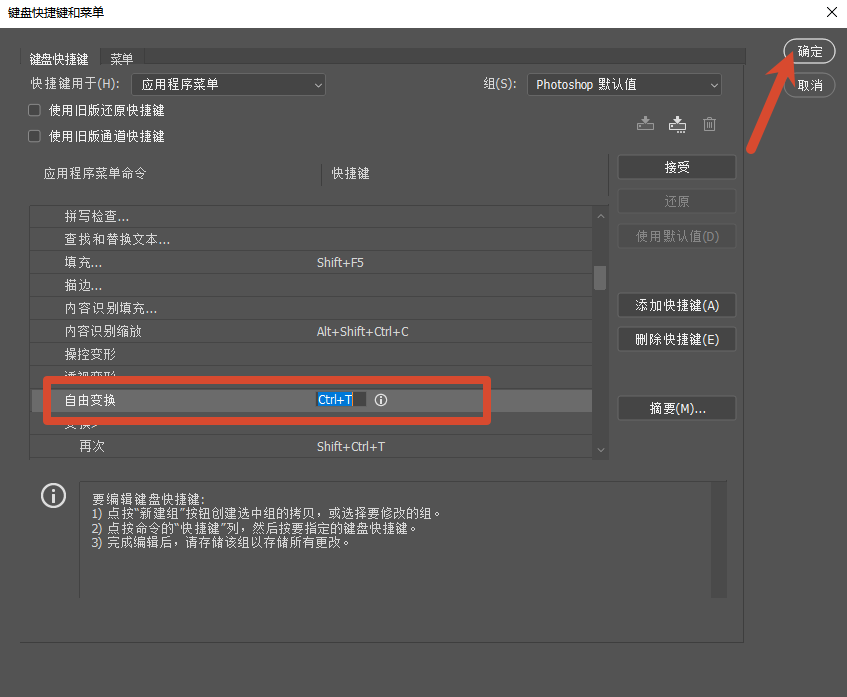847x697 pixels.
Task: Select the 拼写检查... row
Action: (x=311, y=217)
